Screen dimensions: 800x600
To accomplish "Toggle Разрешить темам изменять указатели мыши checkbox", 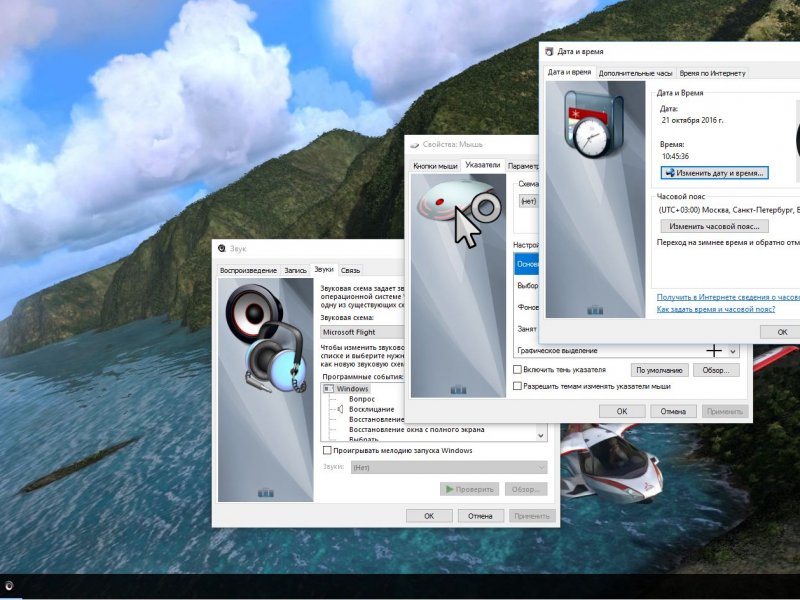I will (517, 386).
